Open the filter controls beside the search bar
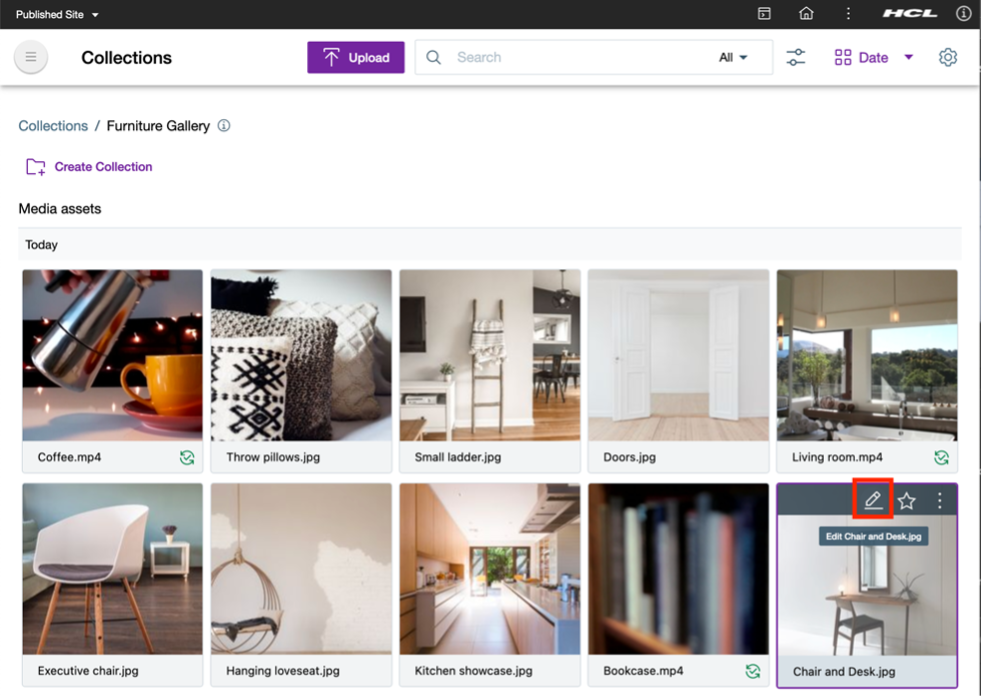The image size is (983, 699). tap(796, 57)
